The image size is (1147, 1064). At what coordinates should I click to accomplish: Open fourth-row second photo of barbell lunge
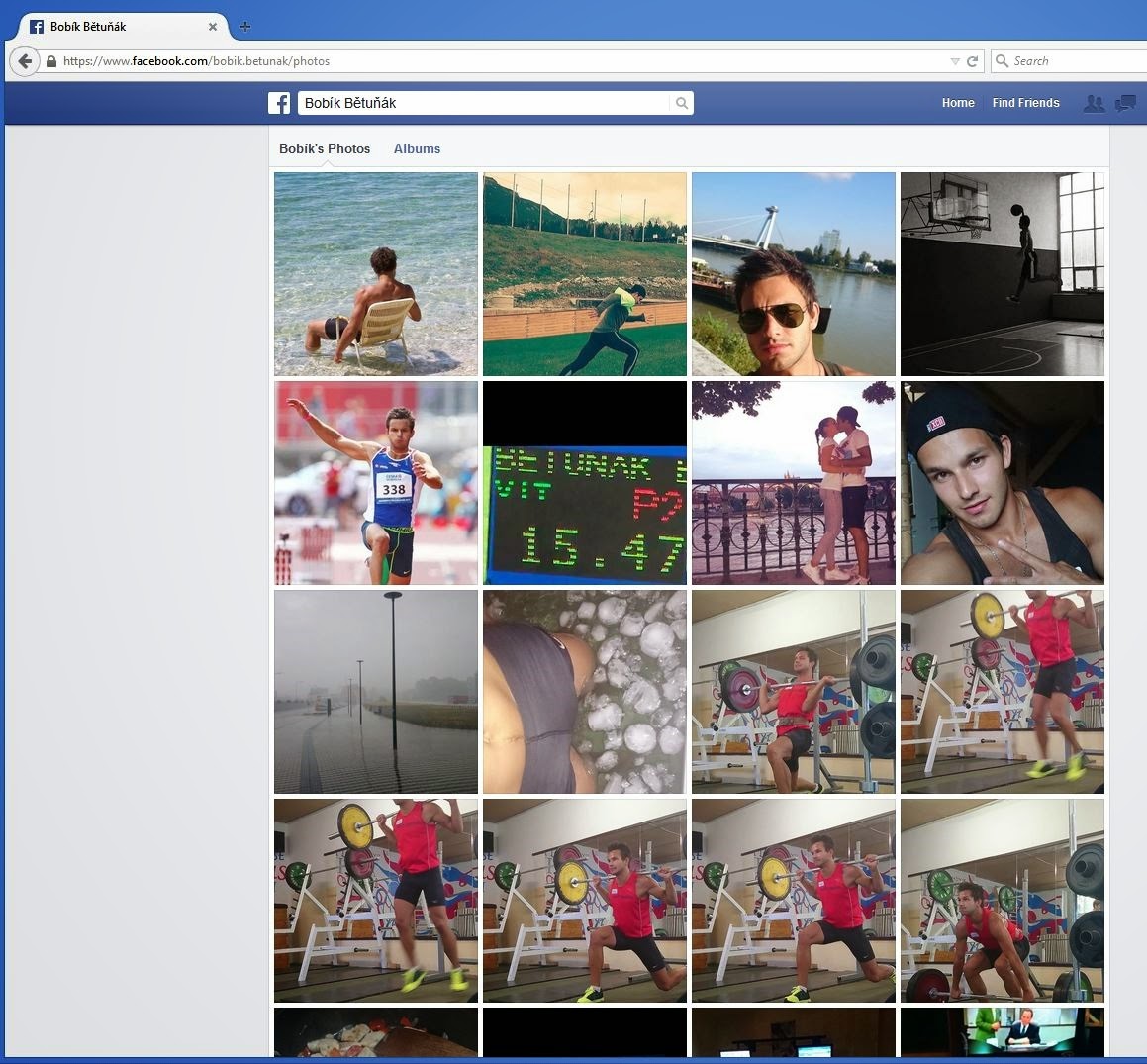(x=585, y=901)
